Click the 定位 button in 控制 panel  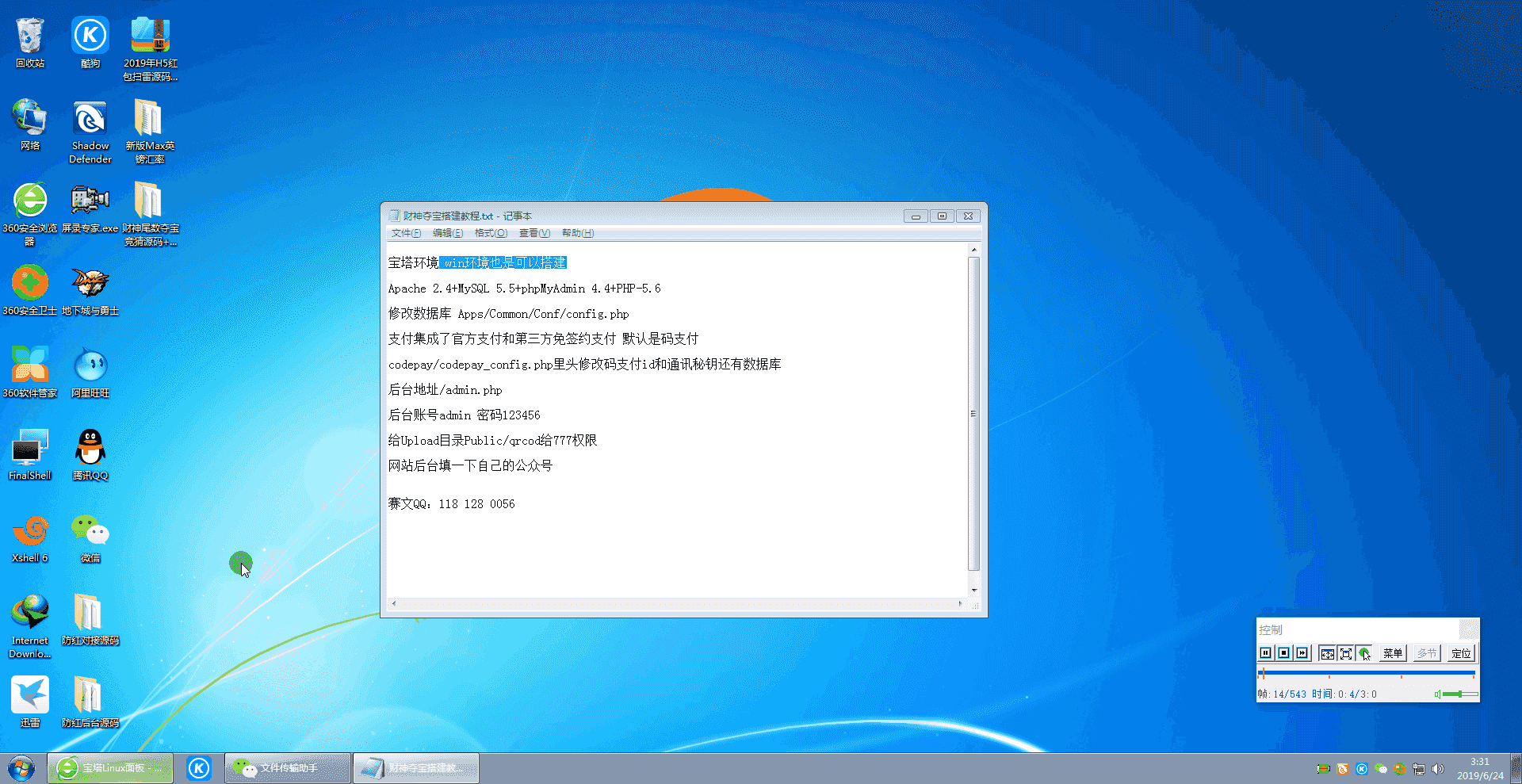pos(1461,653)
